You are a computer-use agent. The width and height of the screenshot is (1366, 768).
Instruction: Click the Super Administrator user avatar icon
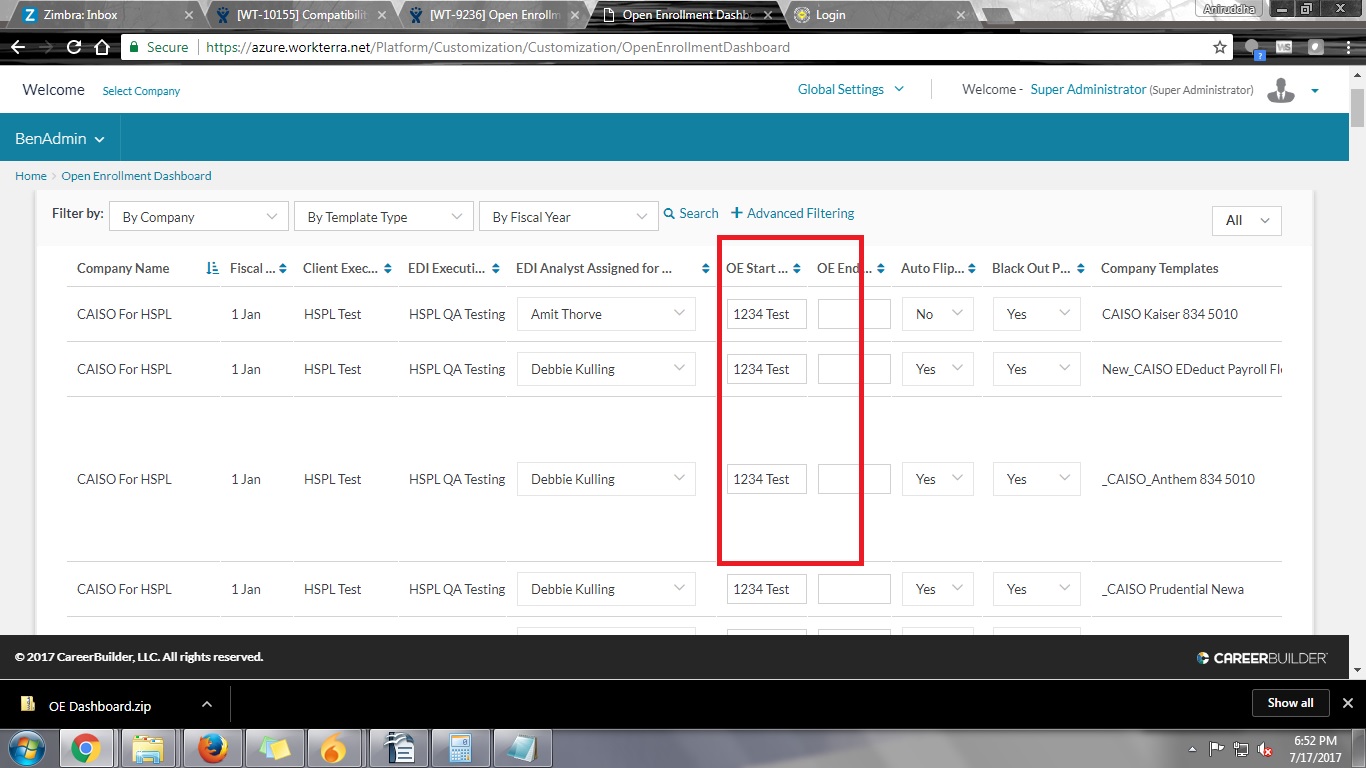pos(1280,90)
